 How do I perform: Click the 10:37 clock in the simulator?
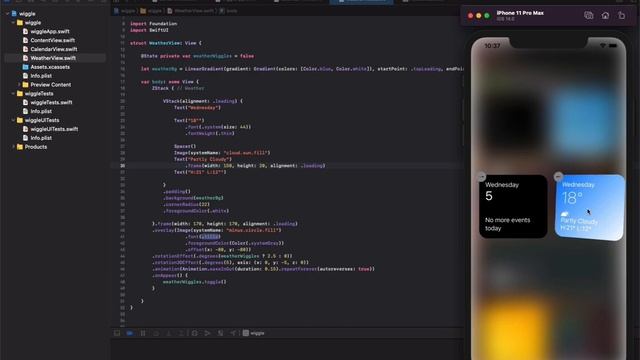point(492,46)
